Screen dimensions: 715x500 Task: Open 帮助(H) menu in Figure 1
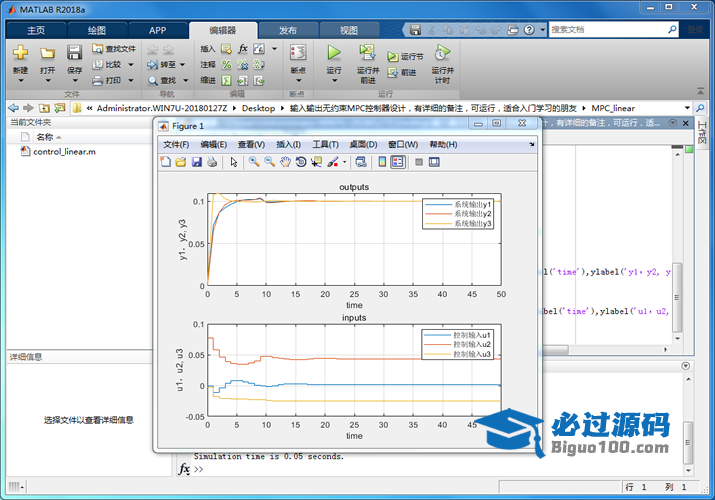click(443, 144)
